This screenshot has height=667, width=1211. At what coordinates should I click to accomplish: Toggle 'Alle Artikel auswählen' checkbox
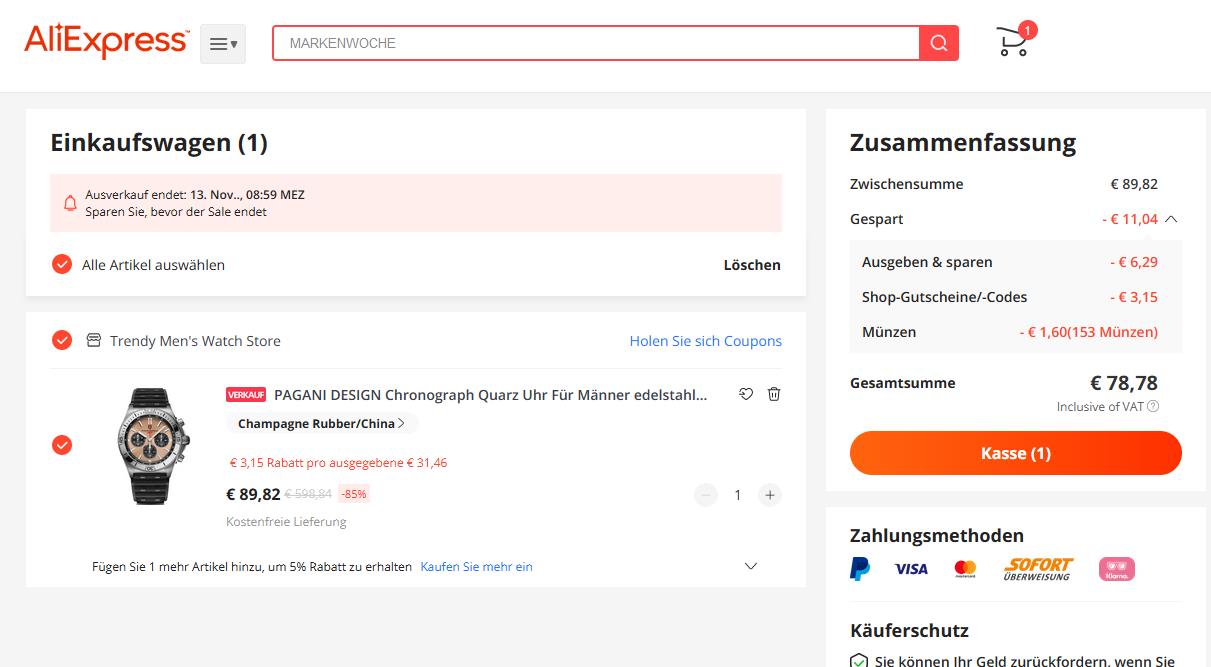pos(62,265)
